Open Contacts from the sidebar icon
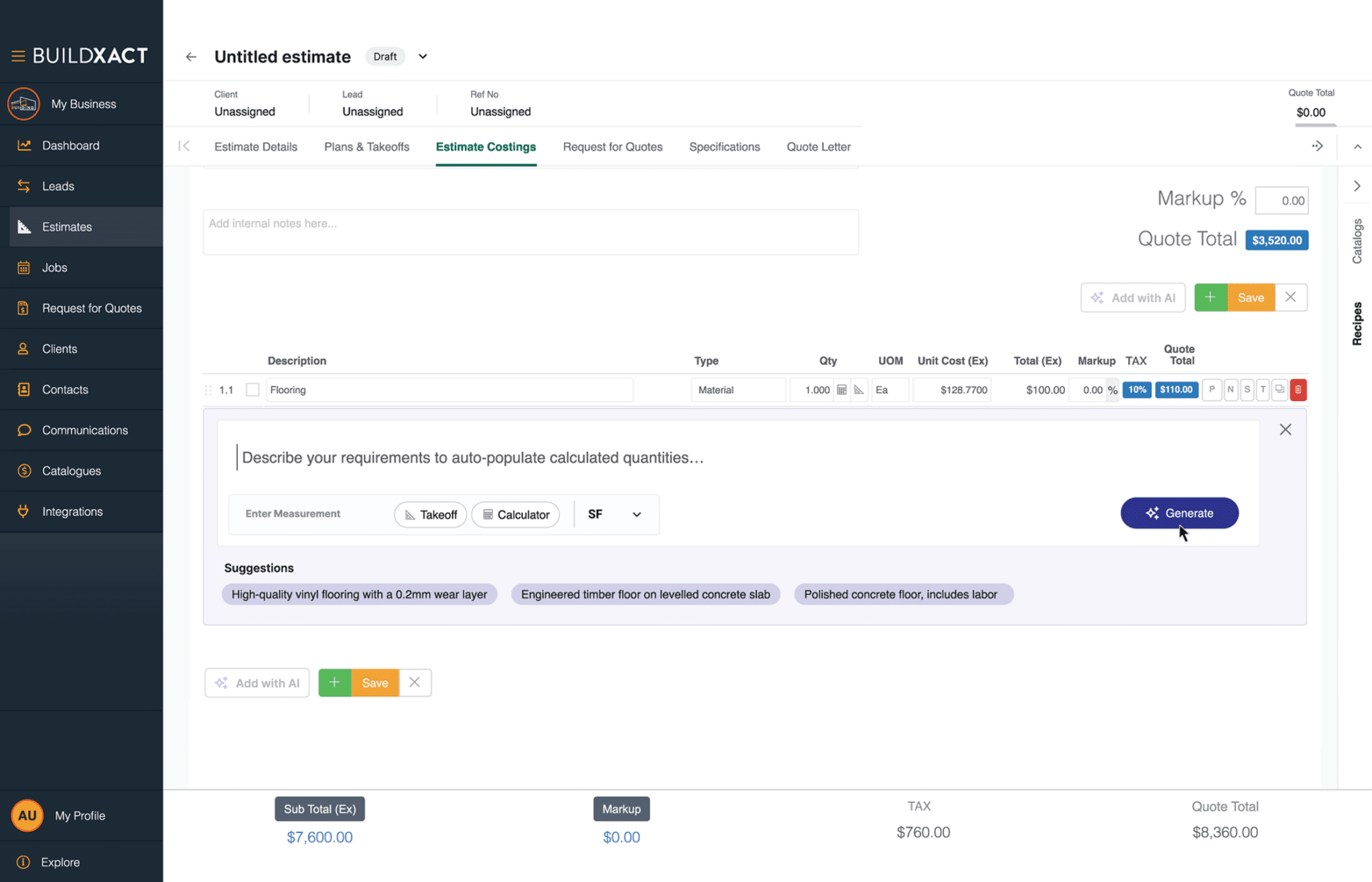The image size is (1372, 882). click(x=24, y=389)
